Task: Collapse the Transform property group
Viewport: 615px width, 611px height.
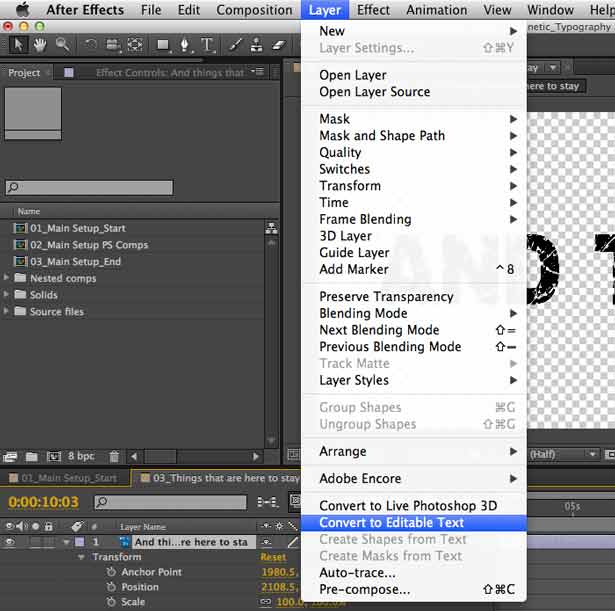Action: (x=81, y=557)
